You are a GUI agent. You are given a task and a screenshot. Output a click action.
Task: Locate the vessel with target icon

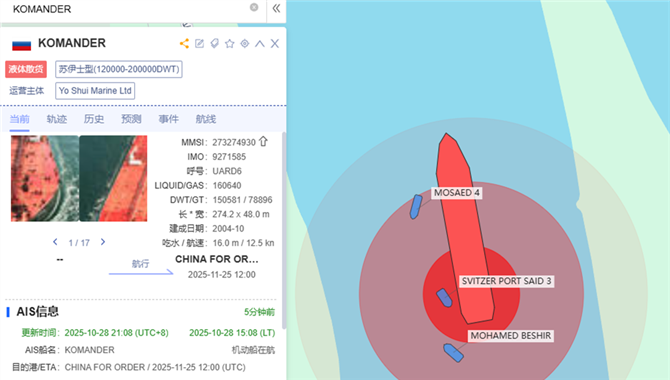(x=245, y=44)
